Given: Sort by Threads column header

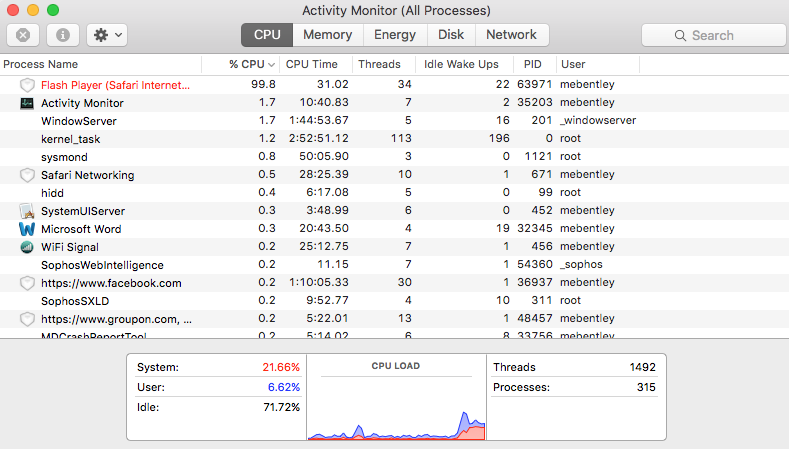Looking at the screenshot, I should (x=383, y=64).
